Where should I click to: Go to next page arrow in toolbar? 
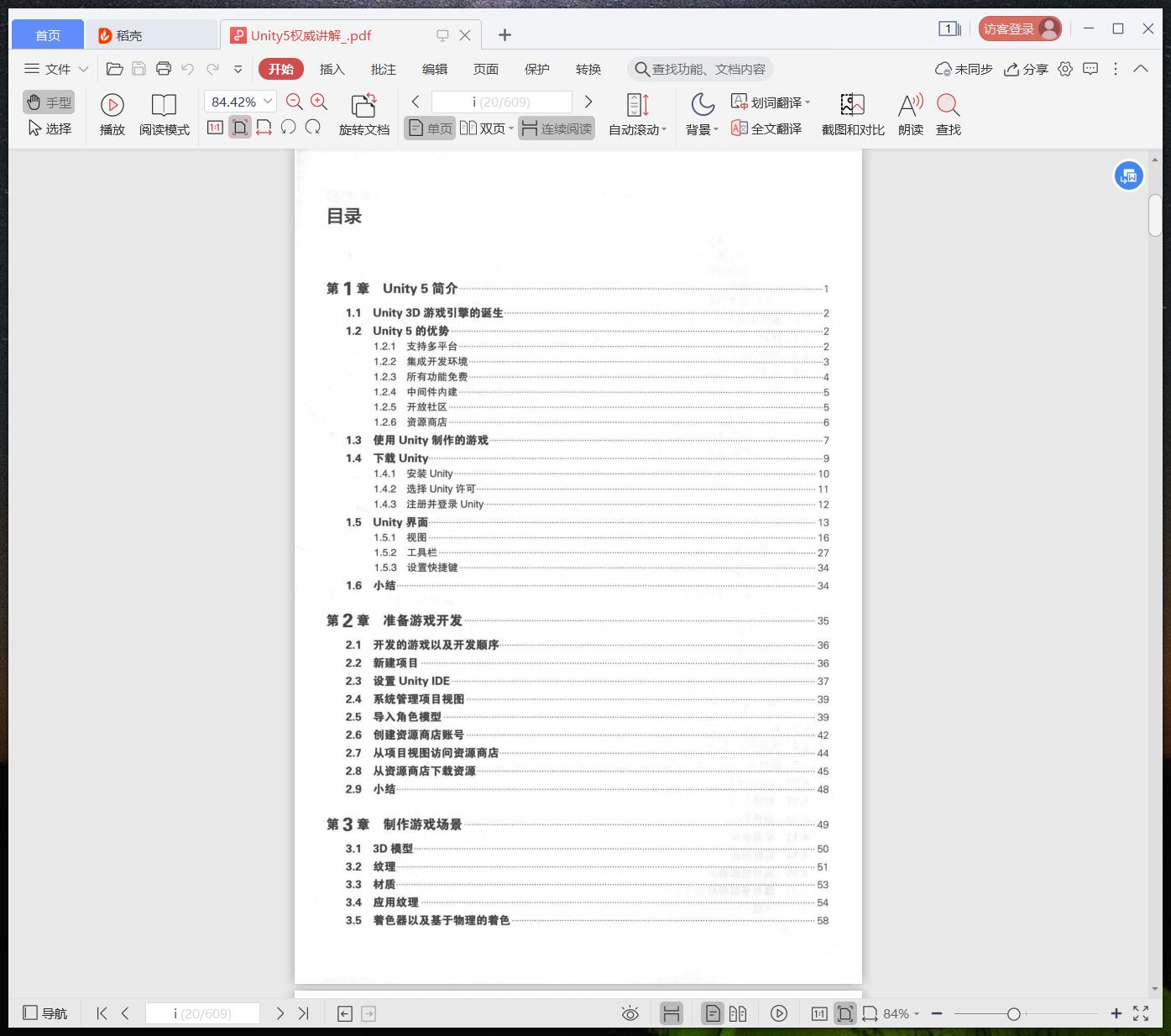[x=588, y=102]
